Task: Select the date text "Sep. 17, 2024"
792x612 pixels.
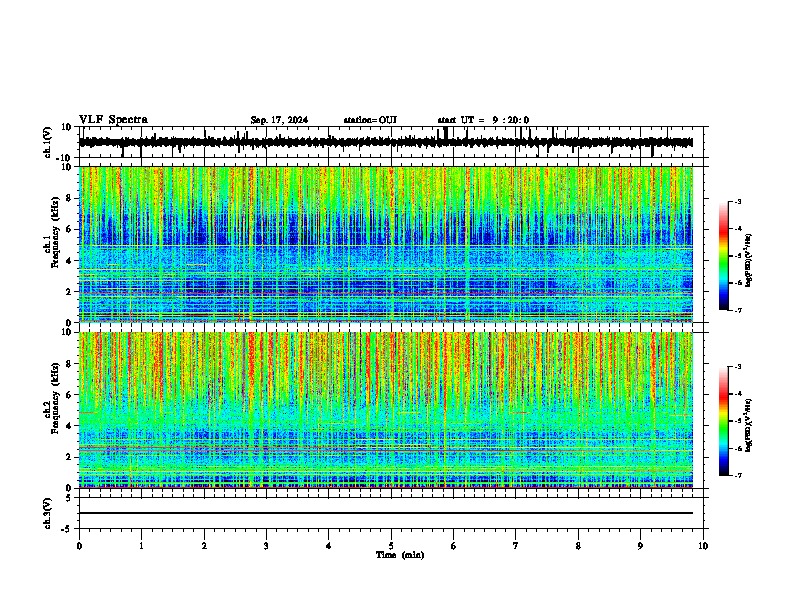Action: click(279, 120)
